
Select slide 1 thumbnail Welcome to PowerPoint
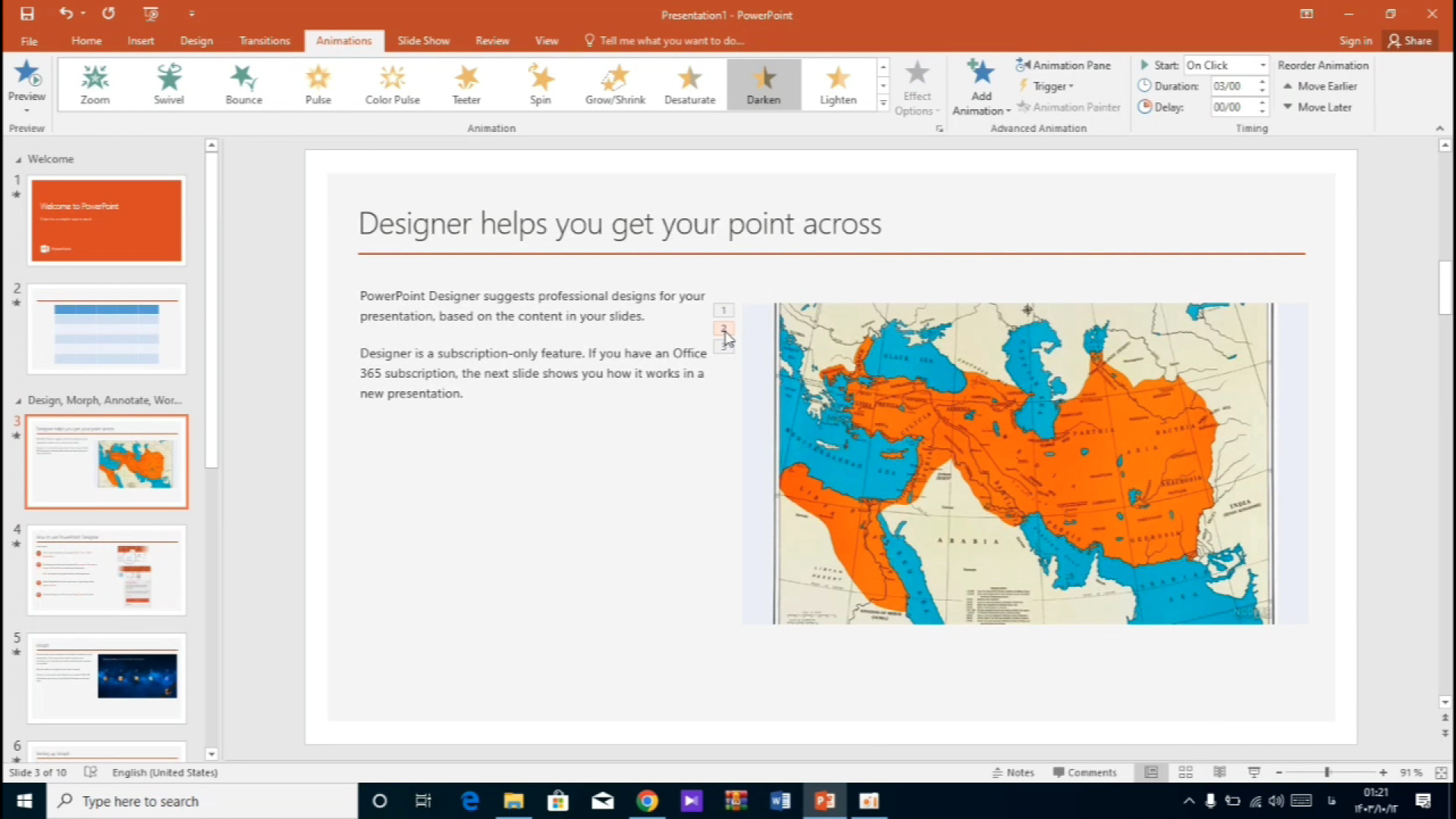click(107, 221)
